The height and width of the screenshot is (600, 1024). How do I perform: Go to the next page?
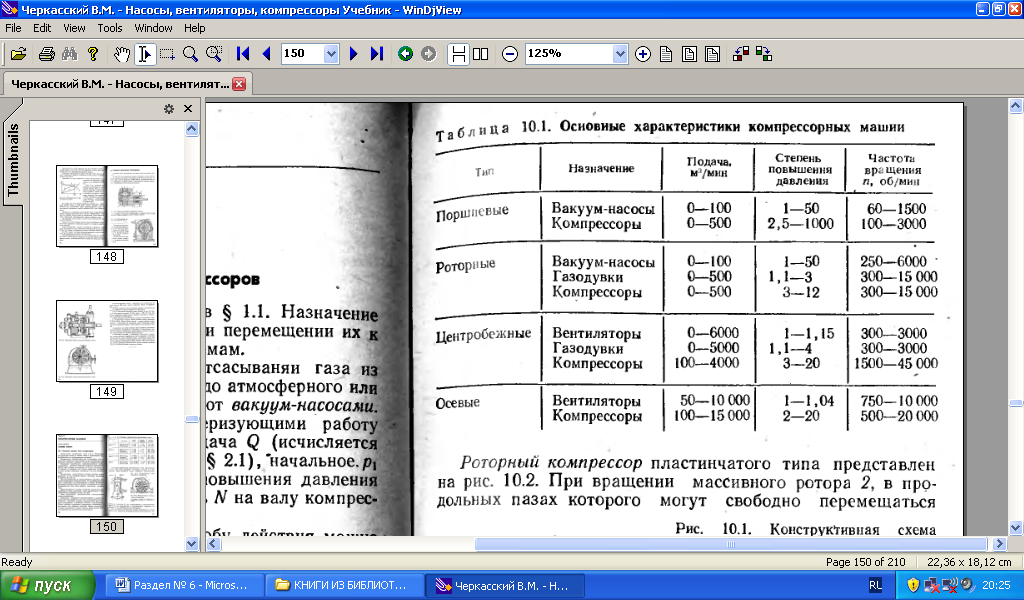(x=353, y=54)
